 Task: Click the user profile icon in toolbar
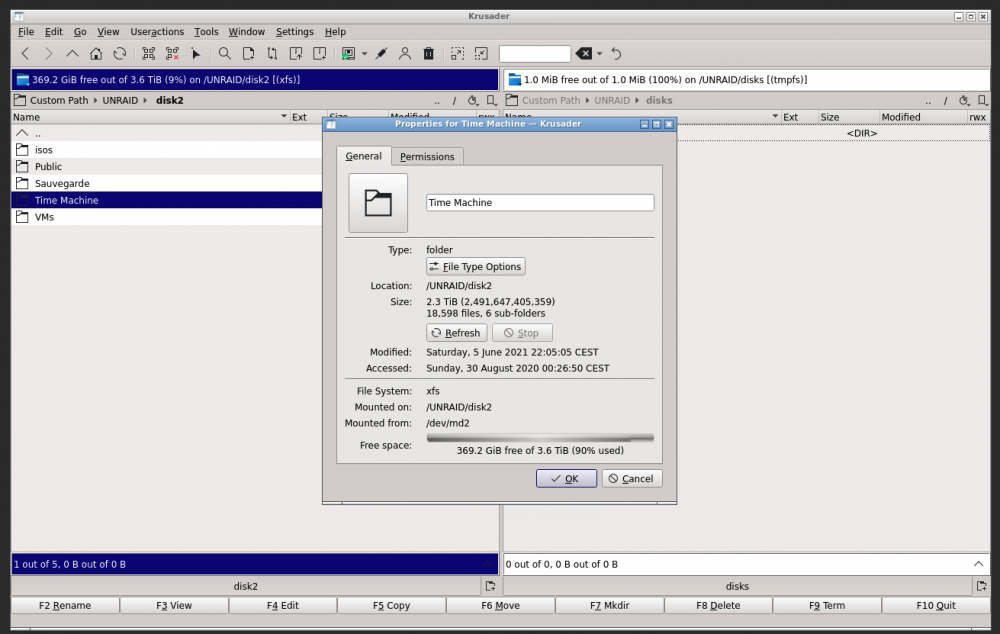coord(404,54)
